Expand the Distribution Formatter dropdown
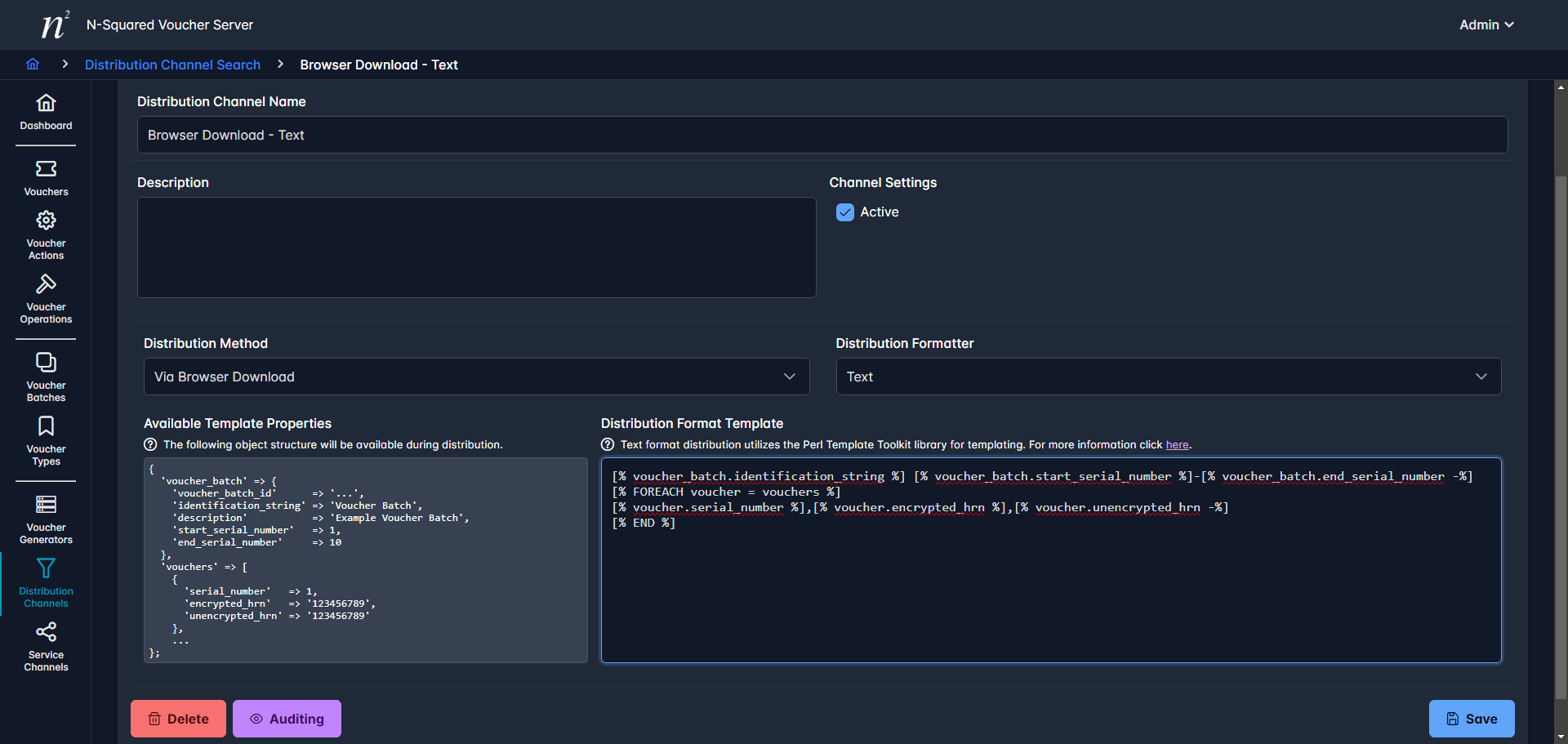This screenshot has height=744, width=1568. click(x=1168, y=376)
